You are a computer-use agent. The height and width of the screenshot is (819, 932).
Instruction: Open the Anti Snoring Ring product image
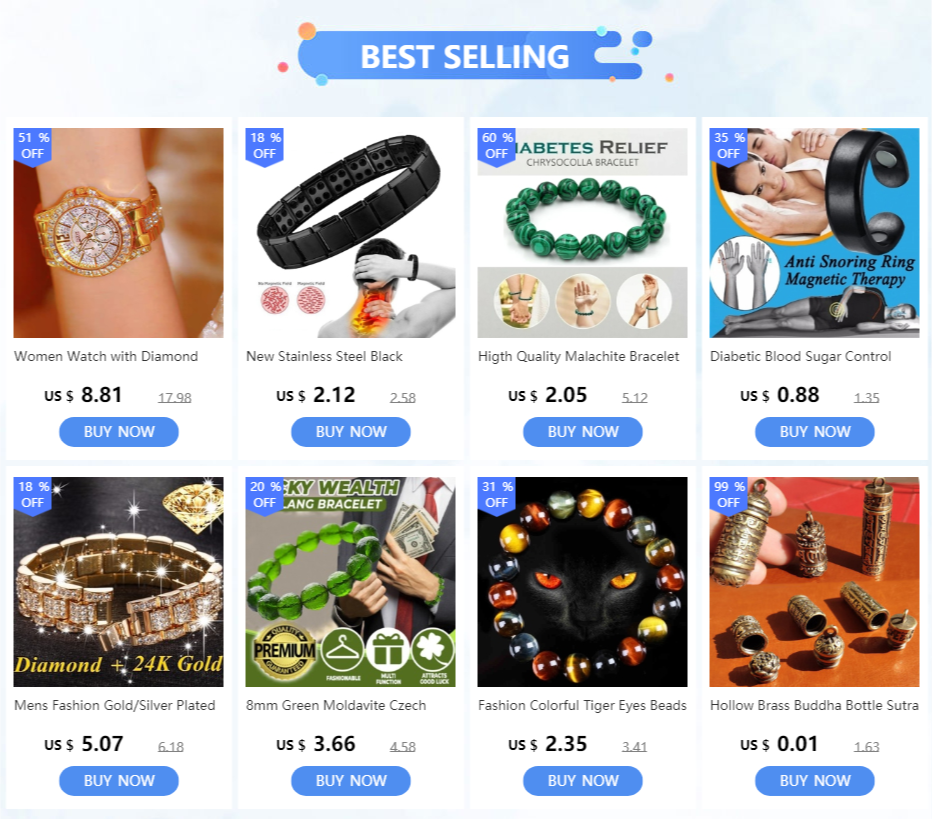click(x=814, y=233)
